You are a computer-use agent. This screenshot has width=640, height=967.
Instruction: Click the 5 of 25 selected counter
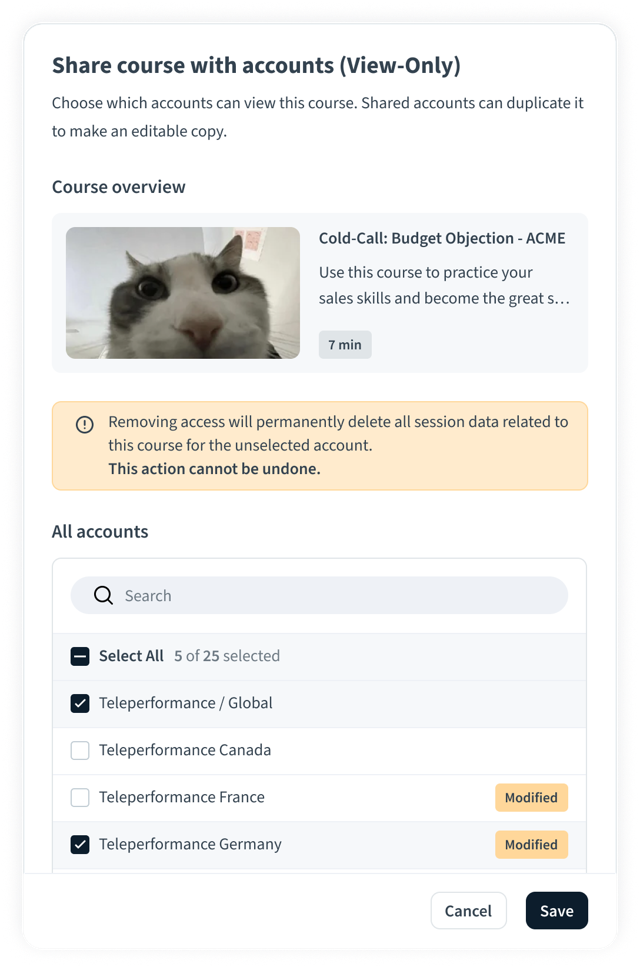[226, 657]
